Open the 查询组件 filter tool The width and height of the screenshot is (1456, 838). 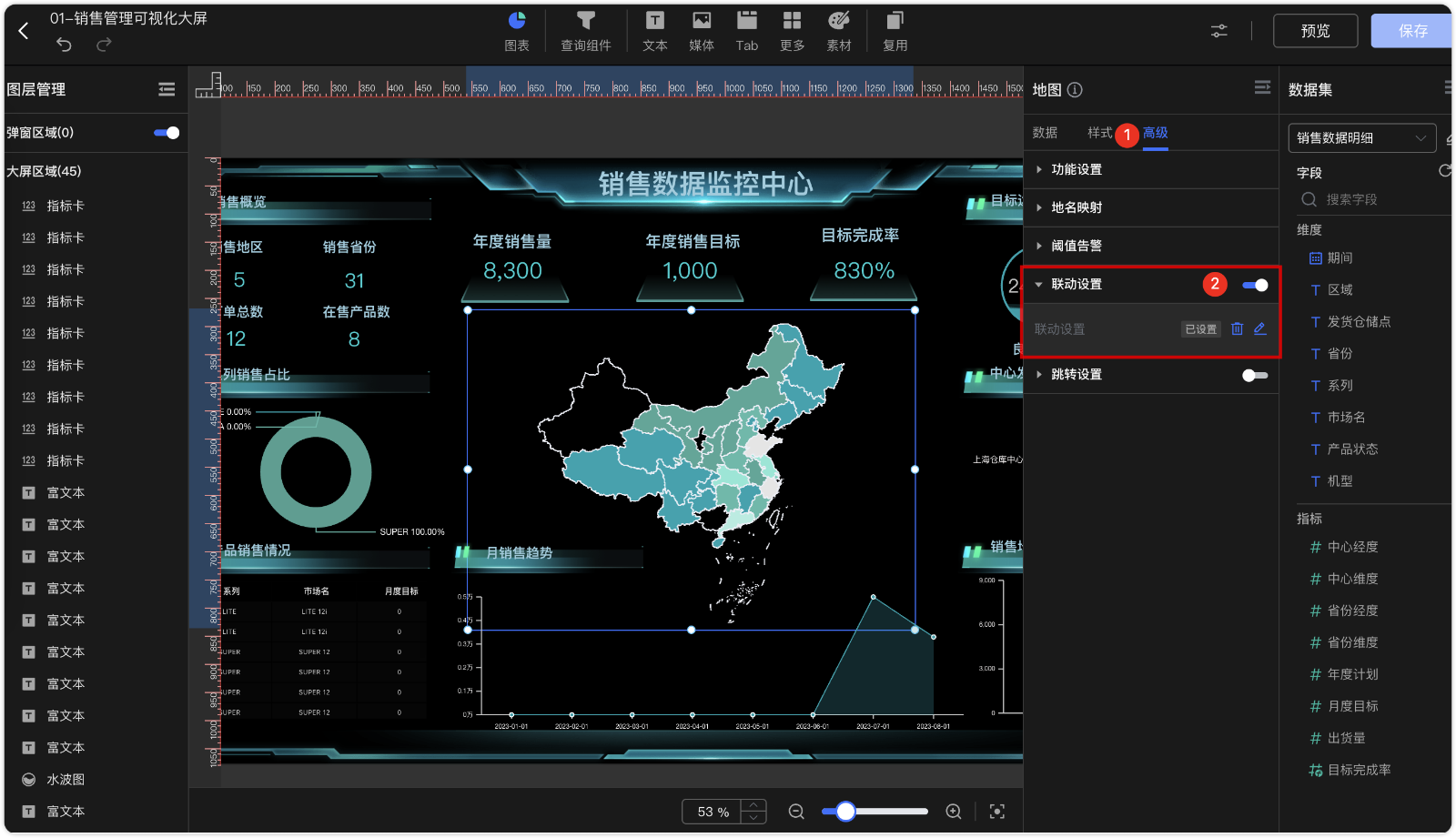586,31
